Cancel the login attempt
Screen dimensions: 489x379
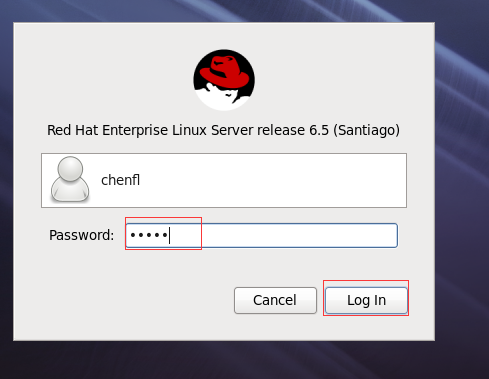[275, 300]
